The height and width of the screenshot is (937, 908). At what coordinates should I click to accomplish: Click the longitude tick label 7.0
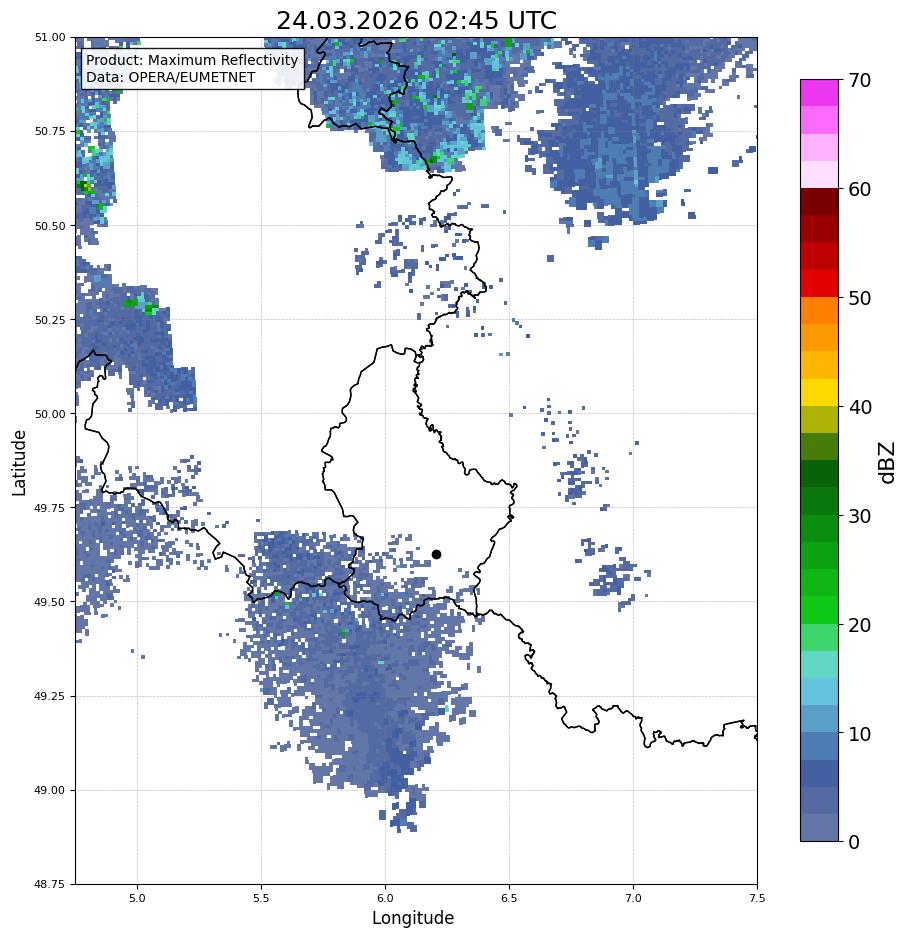click(x=634, y=898)
